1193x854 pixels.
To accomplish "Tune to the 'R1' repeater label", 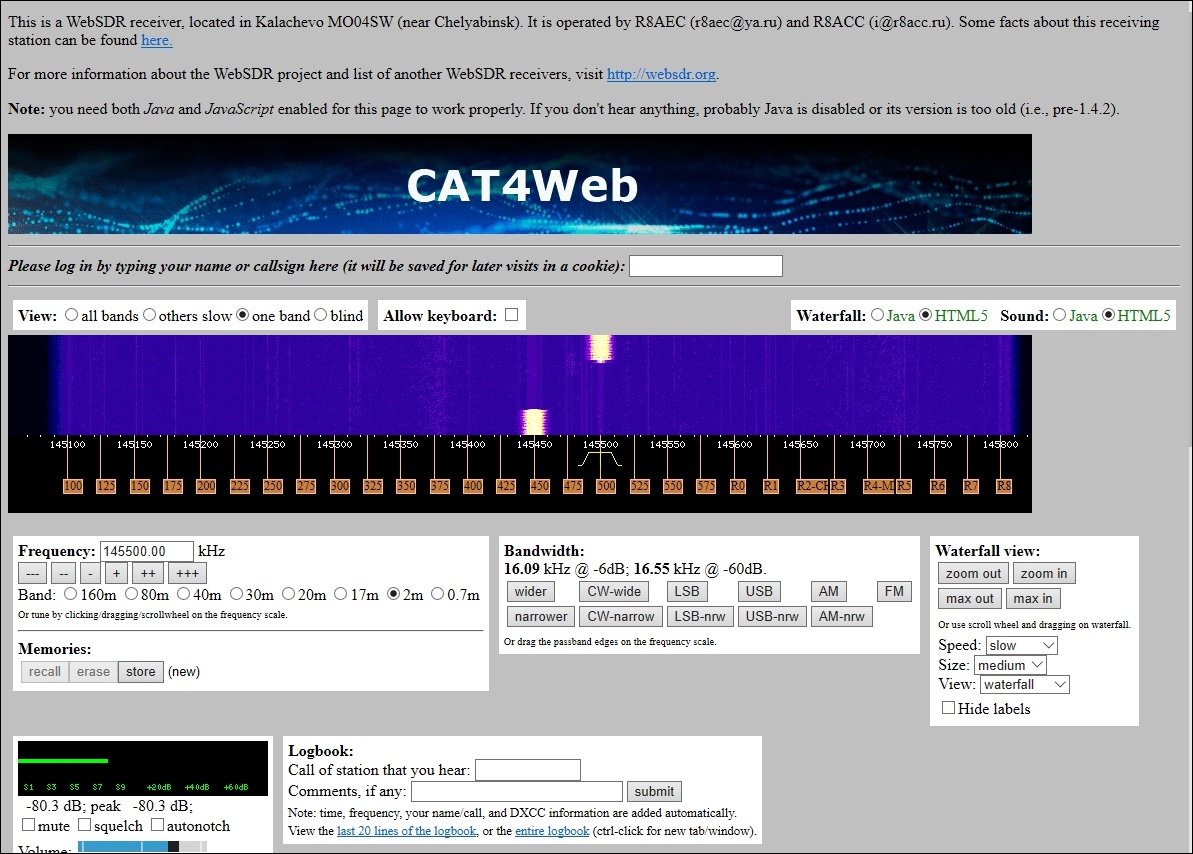I will coord(771,486).
